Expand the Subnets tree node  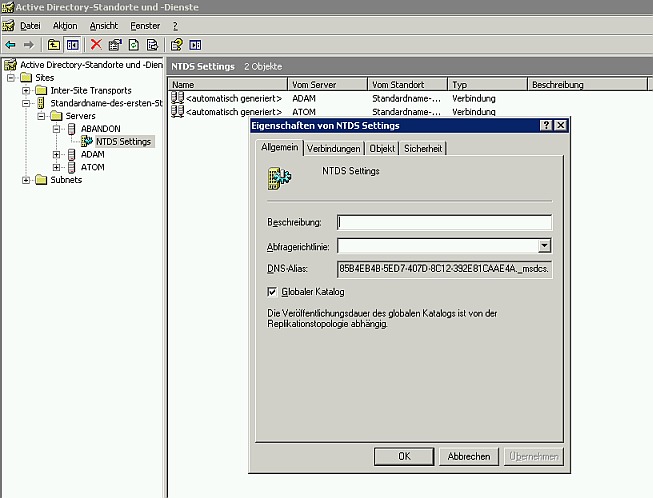click(26, 180)
